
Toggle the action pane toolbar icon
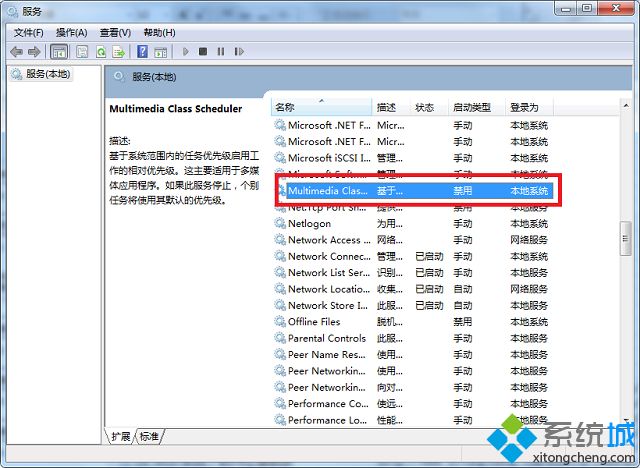coord(161,52)
